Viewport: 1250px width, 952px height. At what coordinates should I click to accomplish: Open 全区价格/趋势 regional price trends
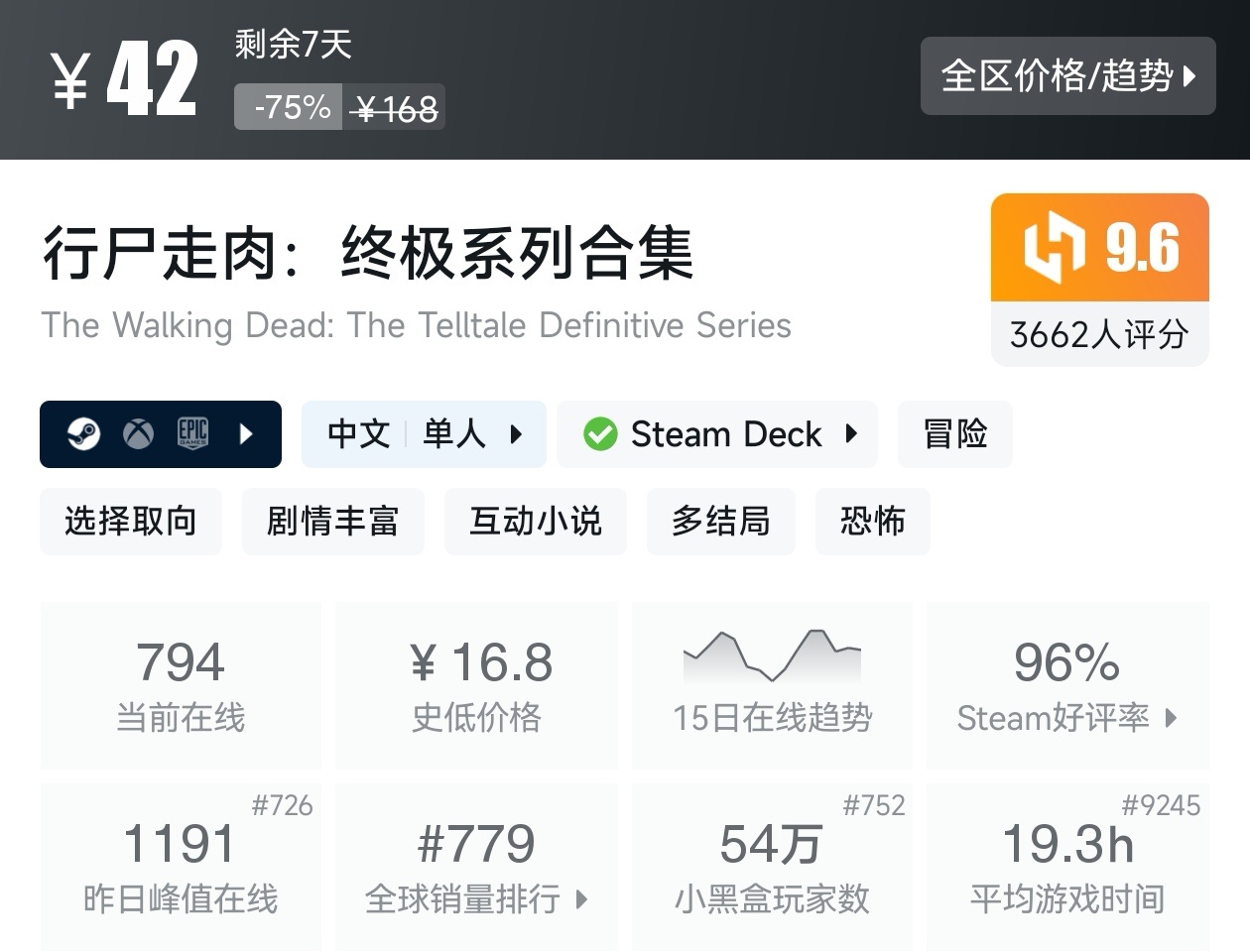[x=1067, y=75]
